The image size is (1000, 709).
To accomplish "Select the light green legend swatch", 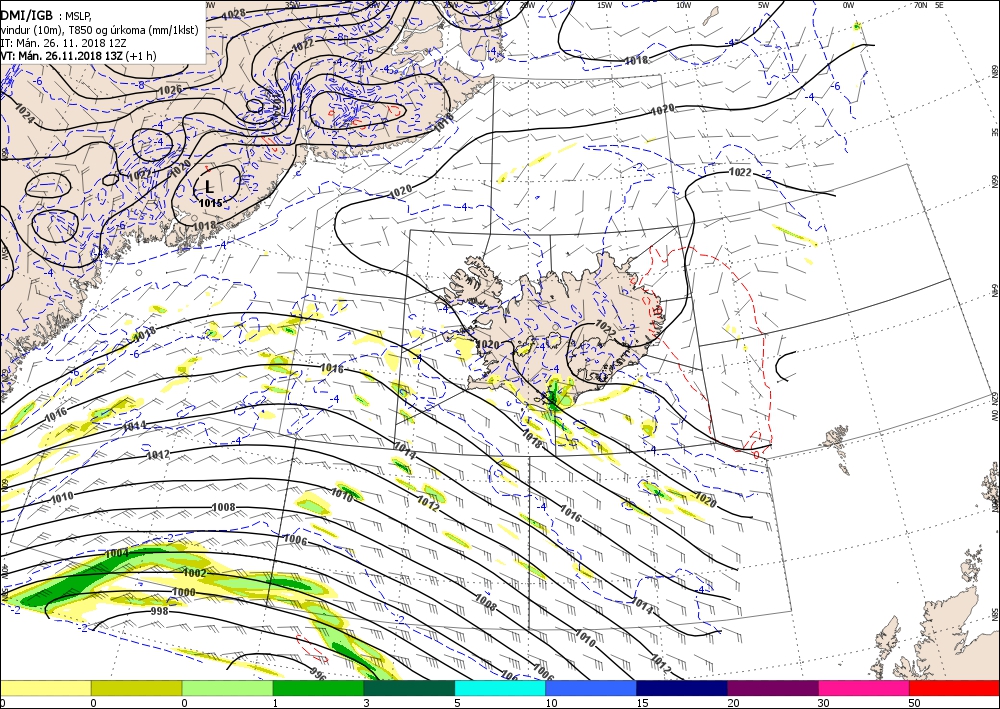I will (227, 688).
